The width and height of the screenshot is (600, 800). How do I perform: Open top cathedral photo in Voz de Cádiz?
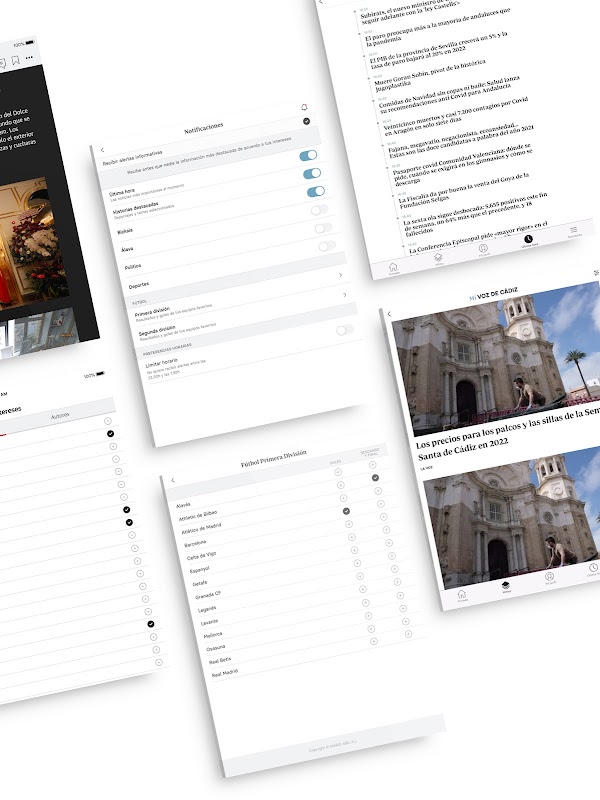[495, 361]
